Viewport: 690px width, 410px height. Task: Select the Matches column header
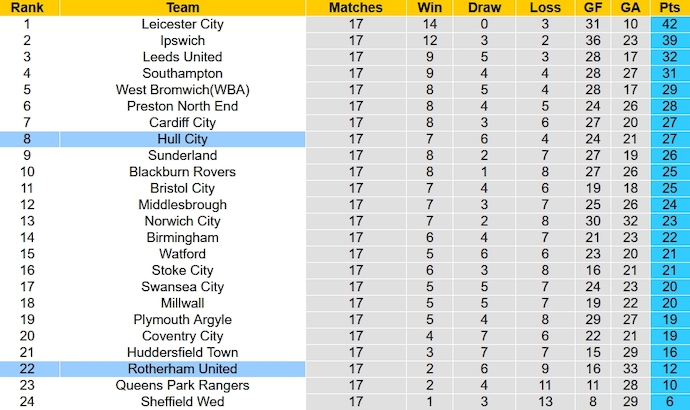coord(356,7)
